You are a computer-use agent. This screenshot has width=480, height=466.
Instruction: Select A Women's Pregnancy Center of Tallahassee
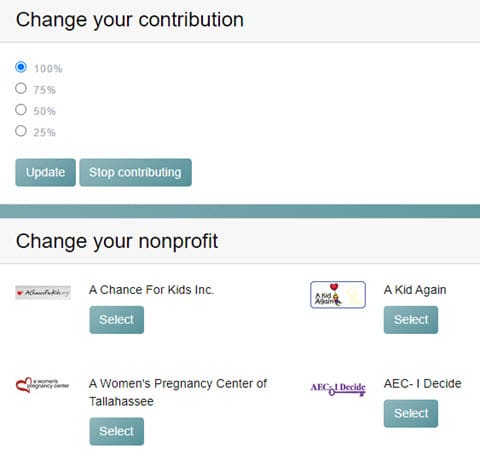point(117,431)
